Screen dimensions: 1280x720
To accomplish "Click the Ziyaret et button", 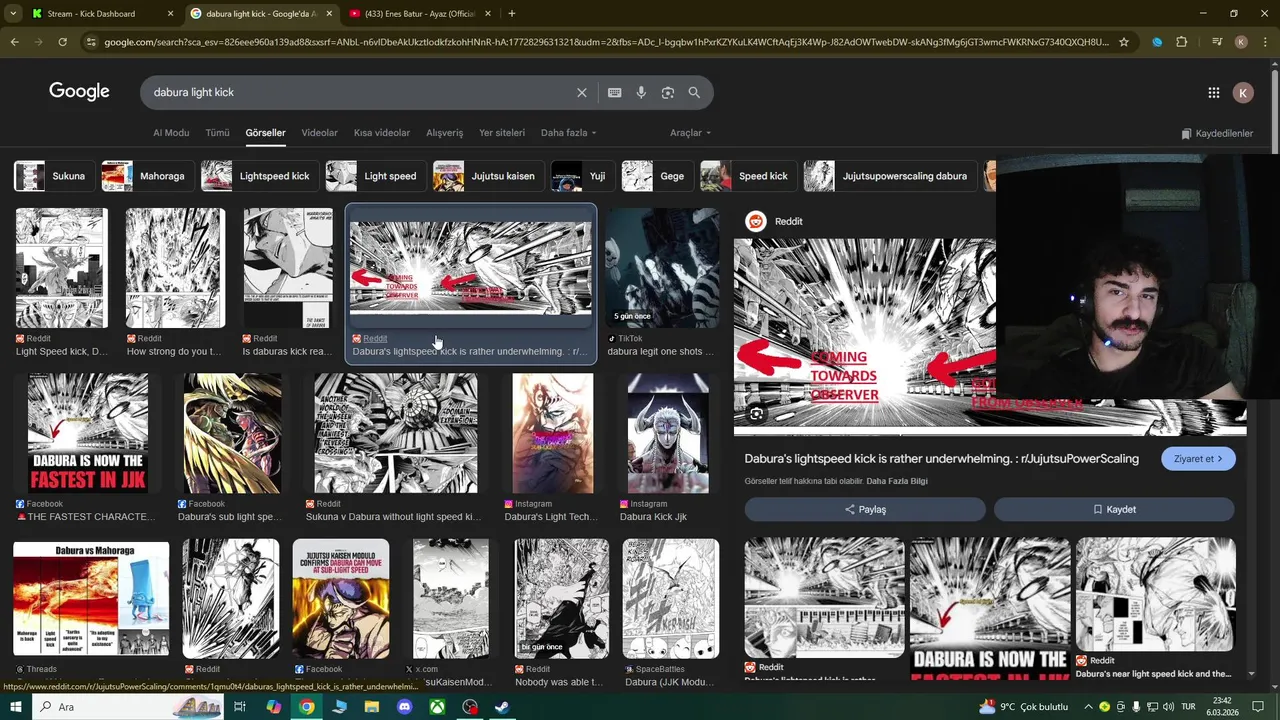I will (1198, 459).
